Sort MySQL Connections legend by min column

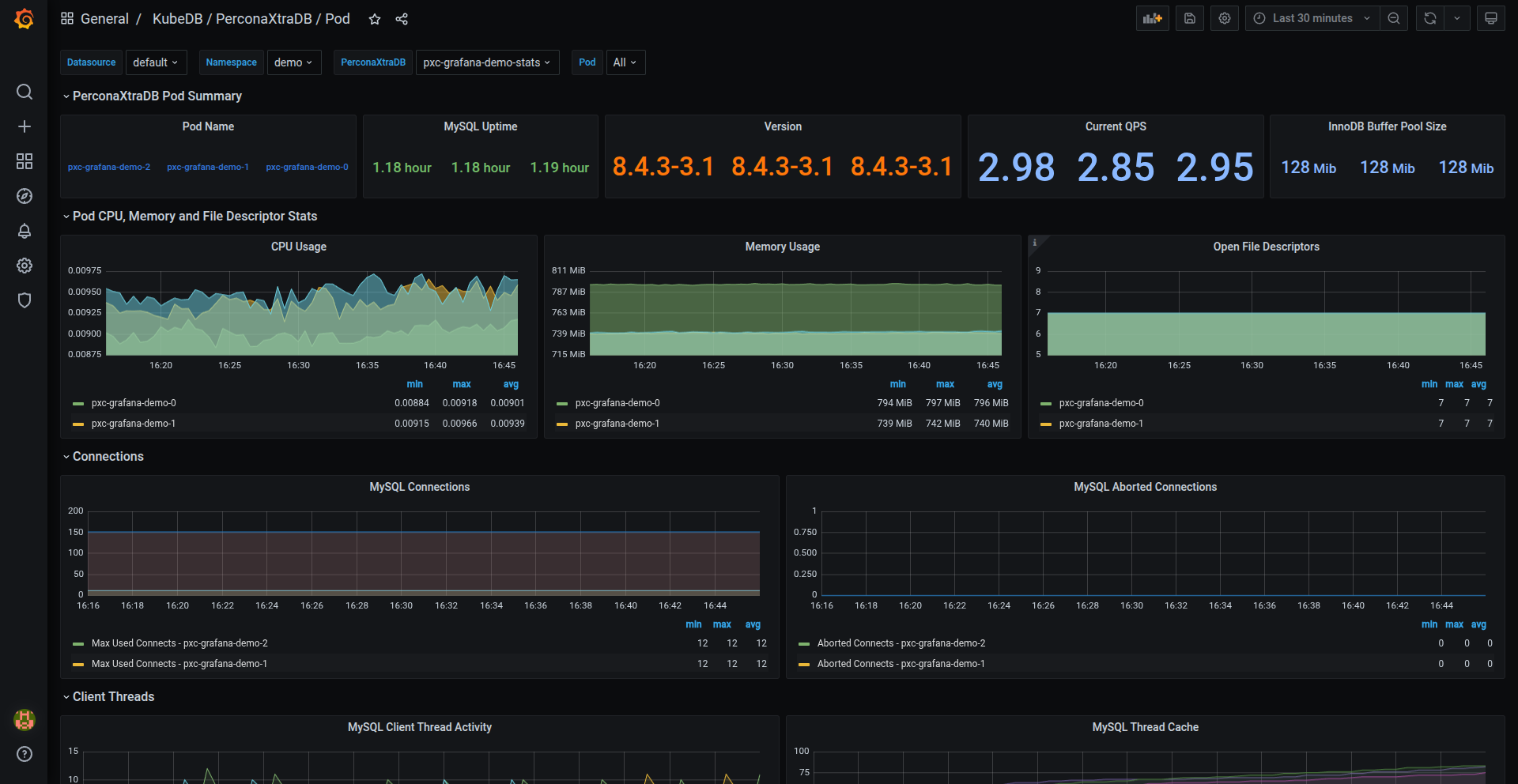(693, 624)
